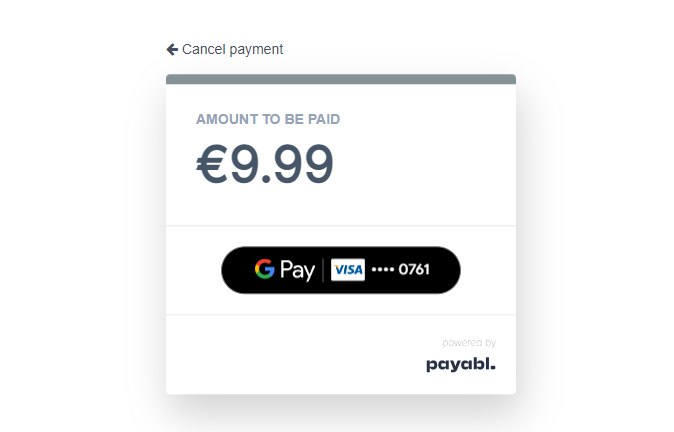Click the vertical divider inside the Pay button
The height and width of the screenshot is (432, 674).
click(323, 270)
